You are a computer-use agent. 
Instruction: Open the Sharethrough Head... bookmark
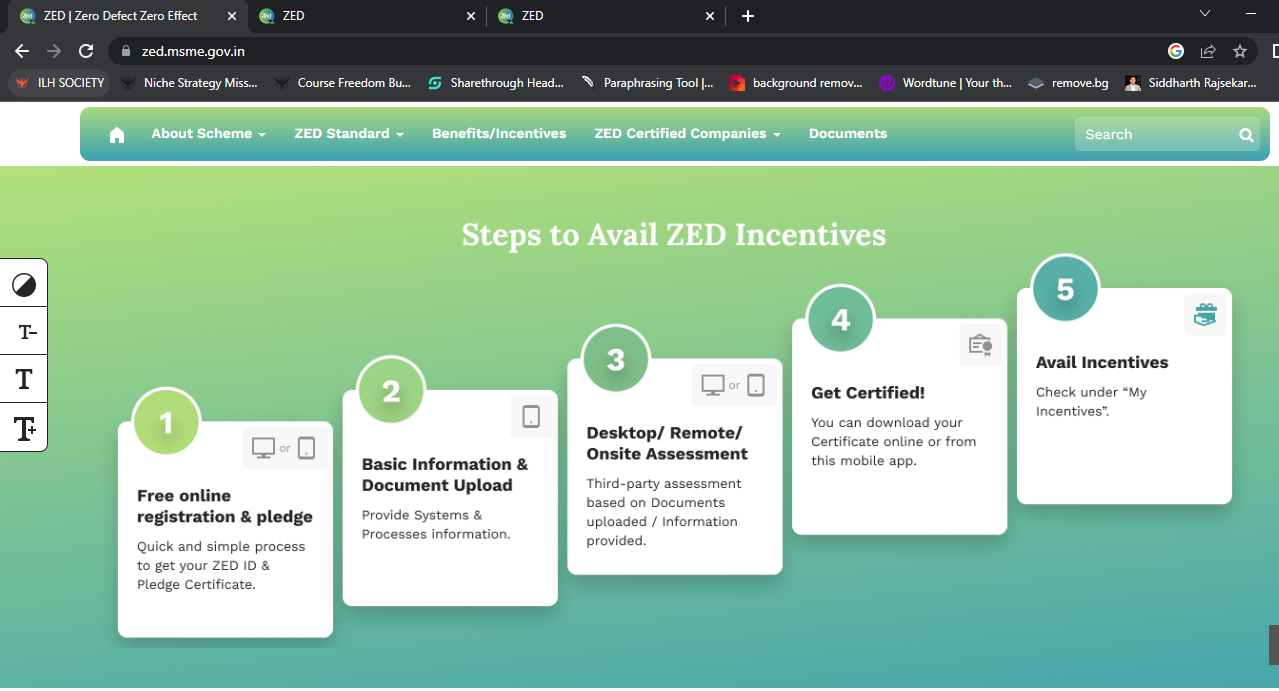click(x=495, y=83)
